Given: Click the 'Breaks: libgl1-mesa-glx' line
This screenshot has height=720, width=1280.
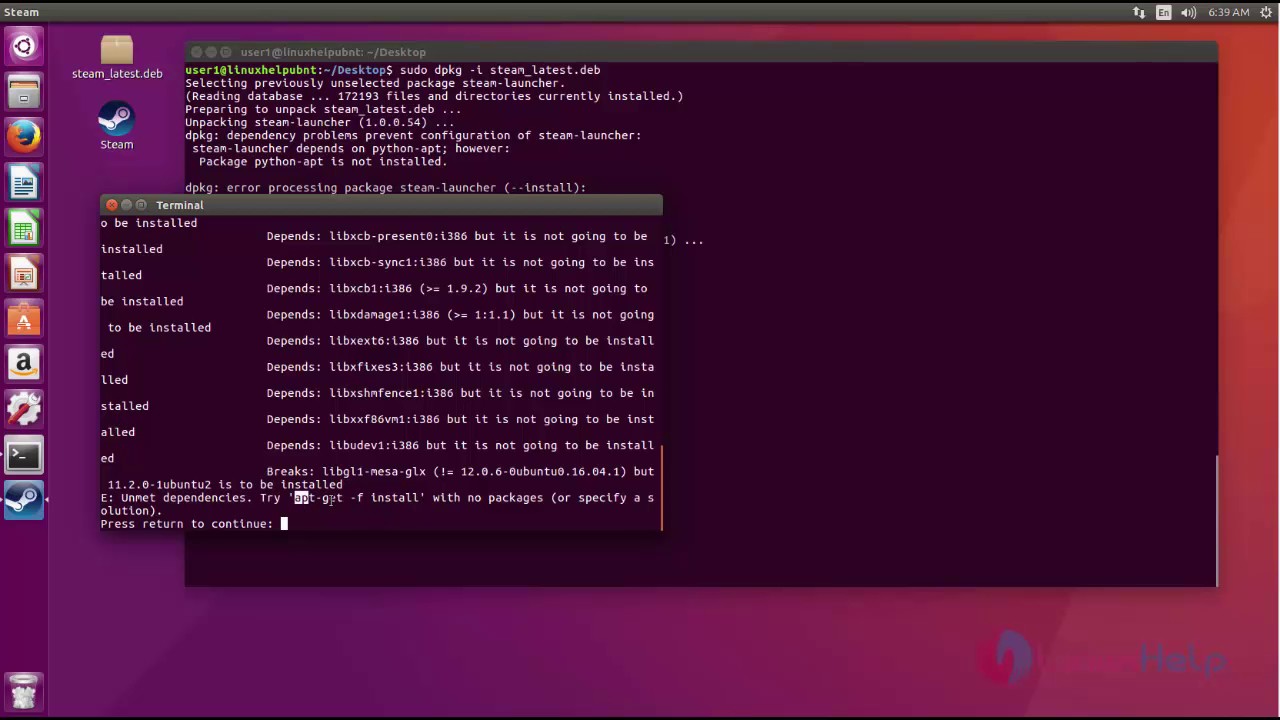Looking at the screenshot, I should click(460, 472).
